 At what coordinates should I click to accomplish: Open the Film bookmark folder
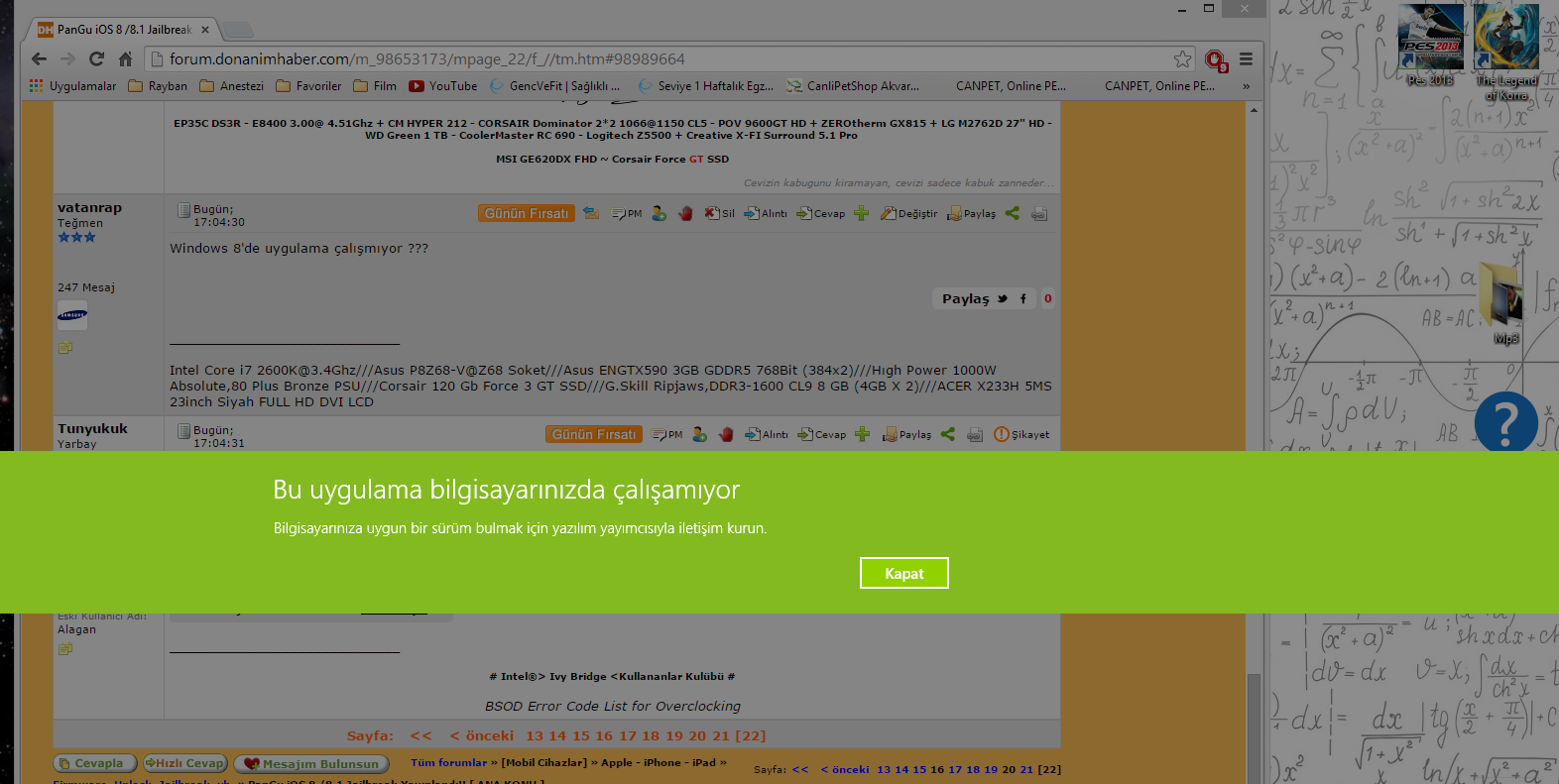pyautogui.click(x=375, y=86)
